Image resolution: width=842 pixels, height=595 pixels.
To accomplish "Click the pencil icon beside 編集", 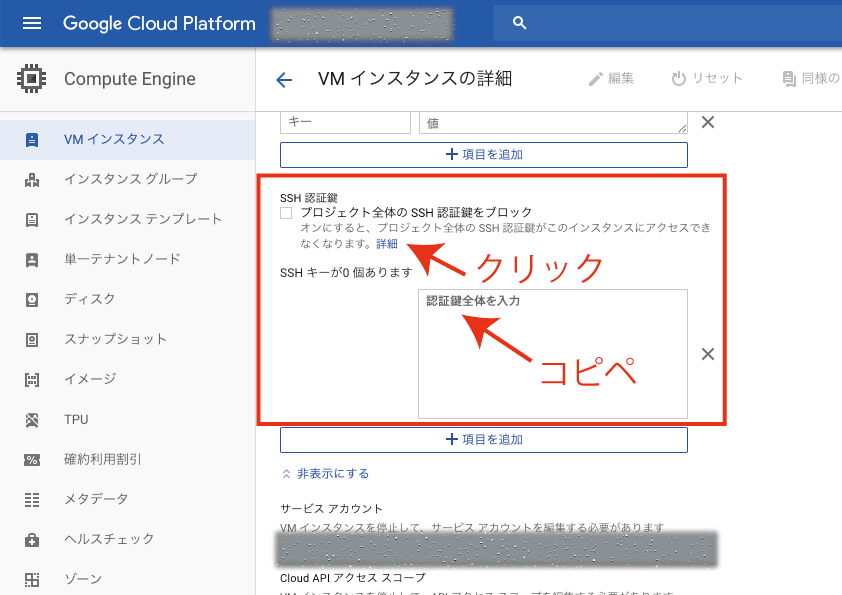I will 596,79.
